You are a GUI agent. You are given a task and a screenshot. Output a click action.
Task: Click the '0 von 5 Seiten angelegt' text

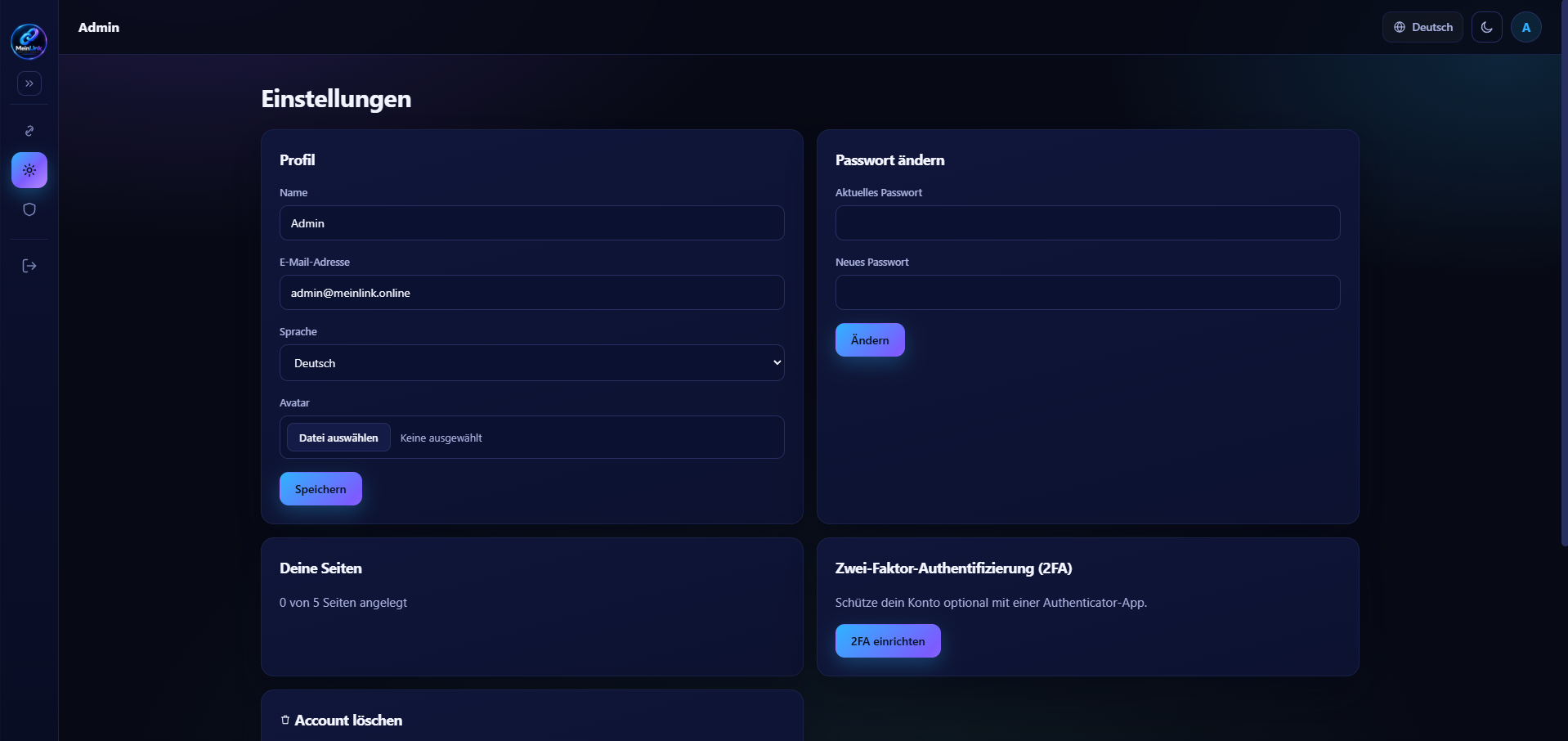[x=343, y=603]
